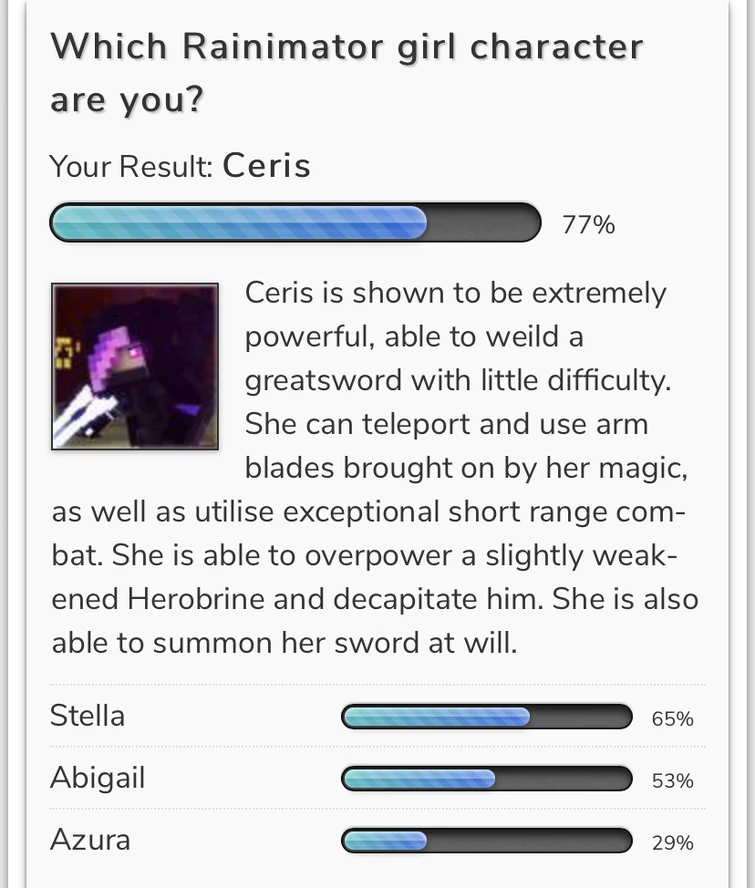The width and height of the screenshot is (755, 888).
Task: Click the 77% percentage beside the main bar
Action: pyautogui.click(x=588, y=224)
